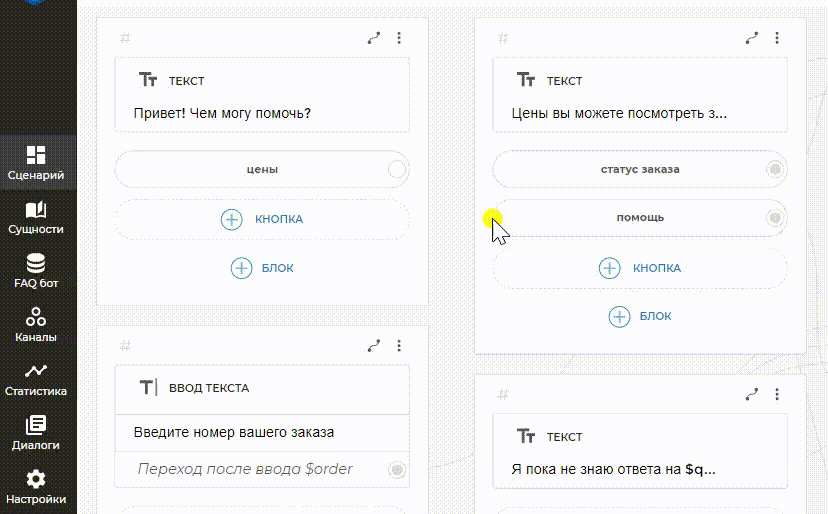Open three-dot menu of Цены block
828x514 pixels.
pos(777,38)
